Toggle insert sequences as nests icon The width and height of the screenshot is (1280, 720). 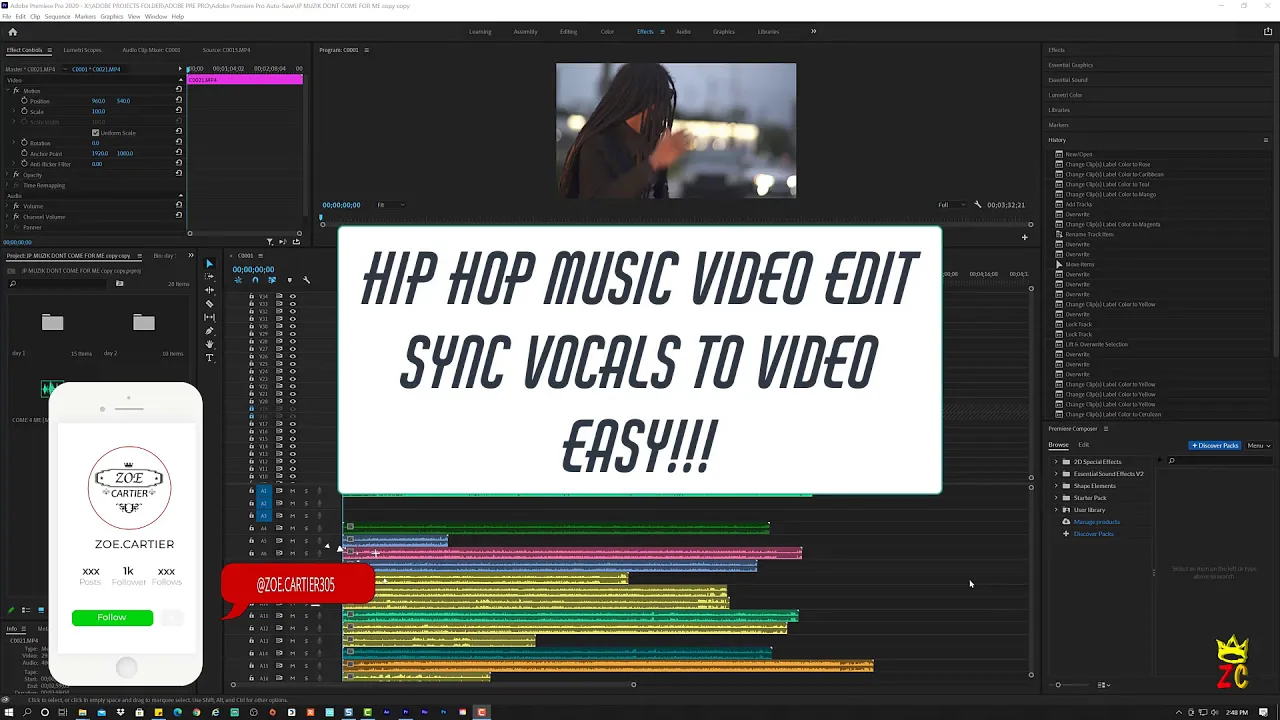click(x=238, y=280)
